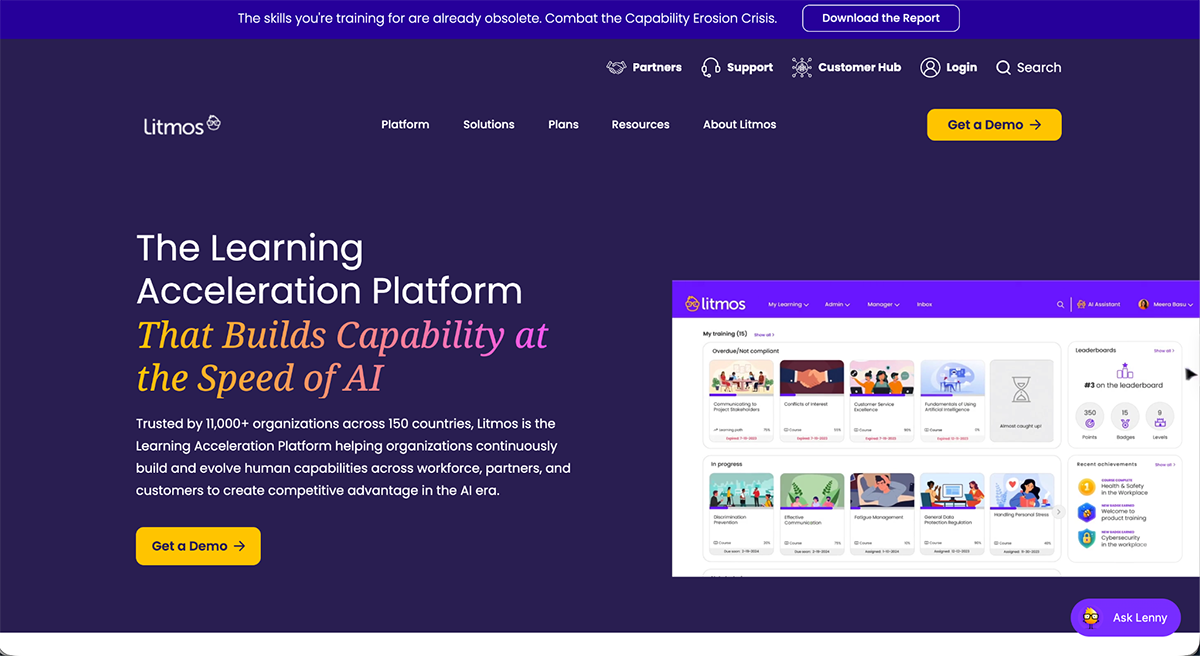Open the Plans menu
The height and width of the screenshot is (656, 1200).
point(563,125)
